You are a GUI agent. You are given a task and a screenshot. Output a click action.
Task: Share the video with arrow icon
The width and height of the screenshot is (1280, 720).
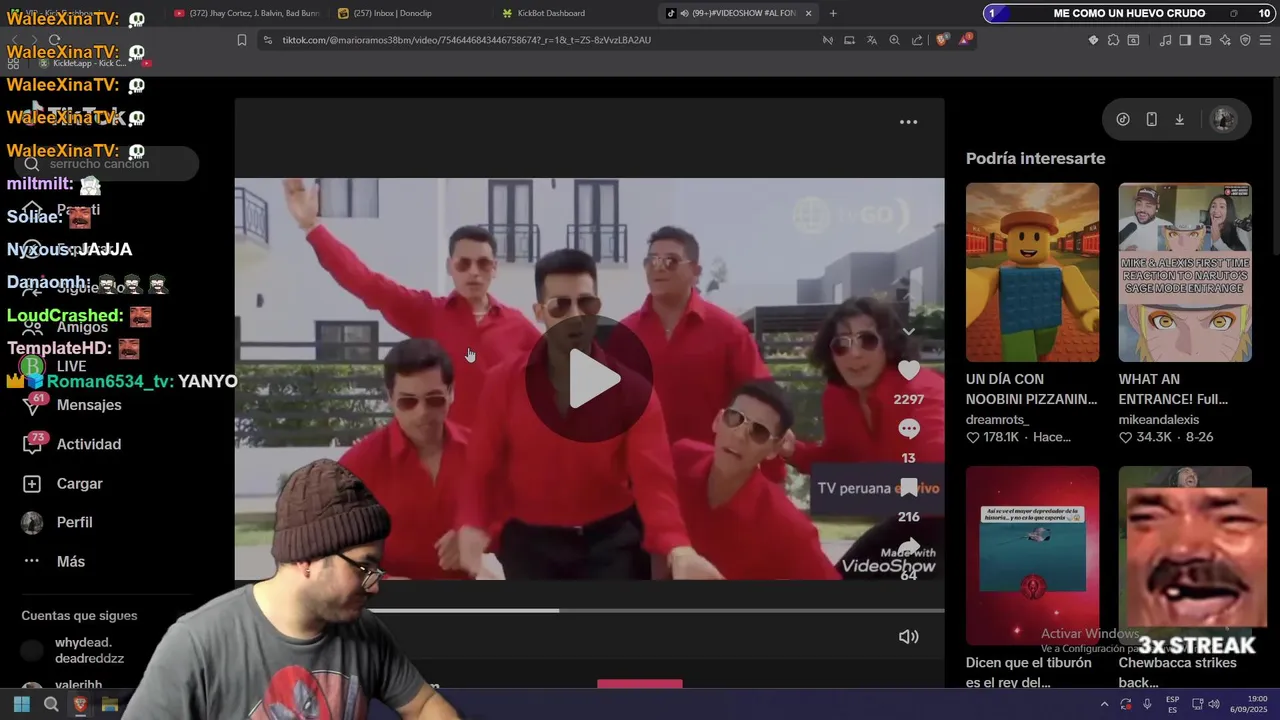point(908,546)
